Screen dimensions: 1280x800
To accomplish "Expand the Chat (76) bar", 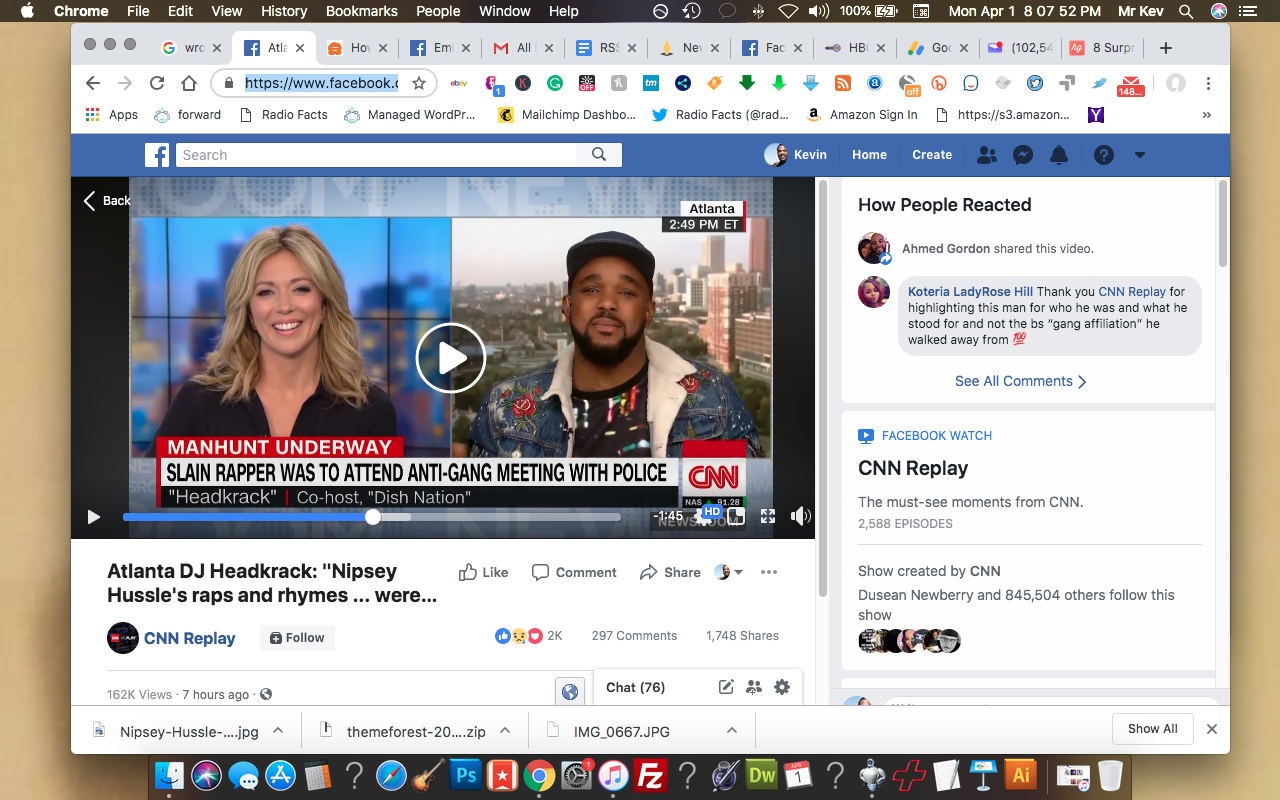I will [636, 687].
